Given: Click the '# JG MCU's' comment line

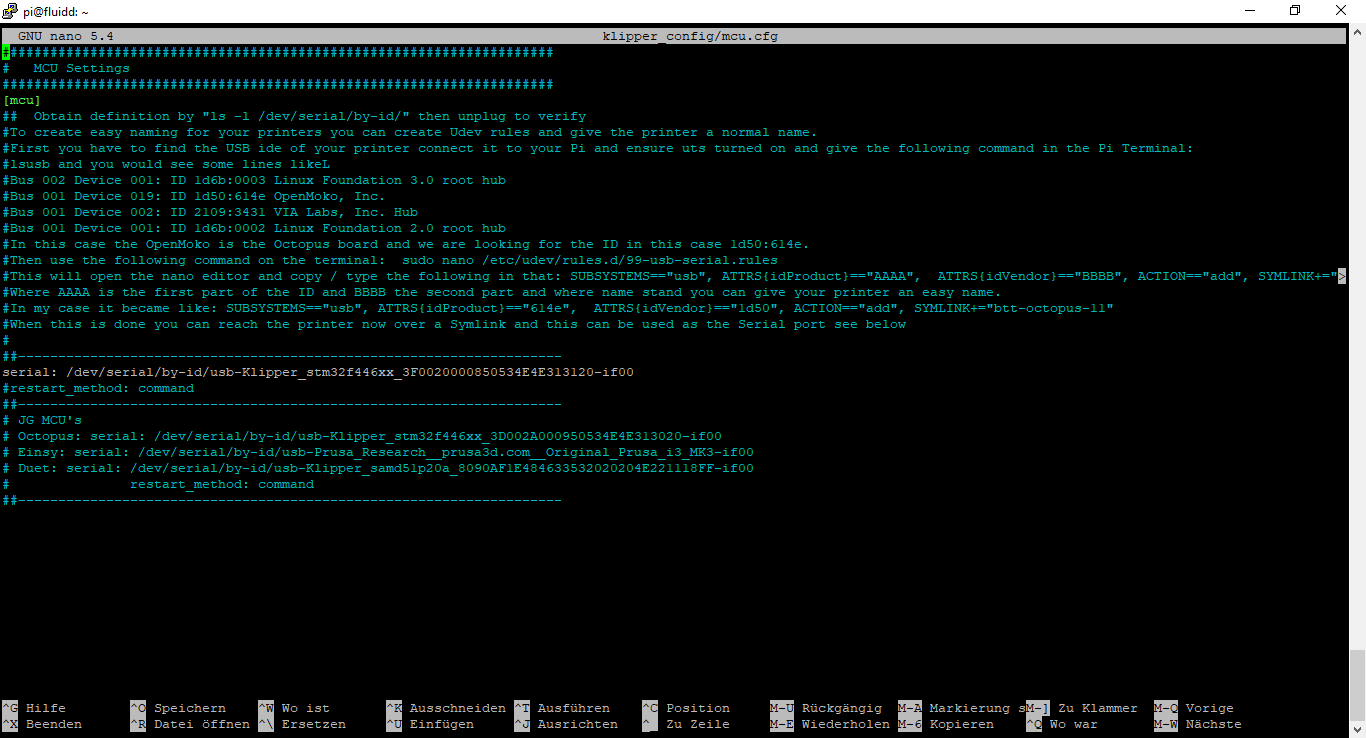Looking at the screenshot, I should point(42,420).
